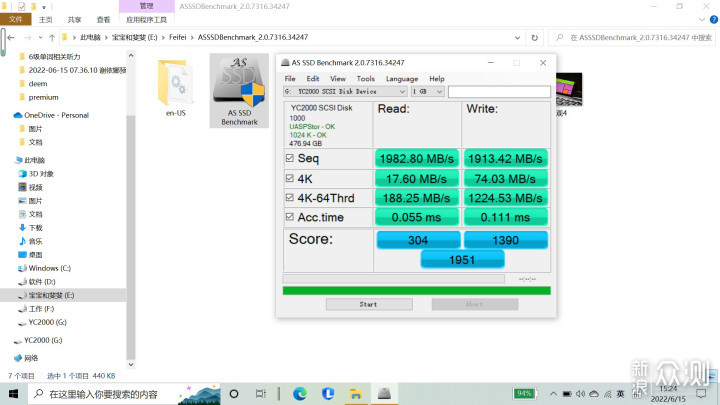Click the refresh button in the address bar
Image resolution: width=720 pixels, height=405 pixels.
pyautogui.click(x=534, y=38)
